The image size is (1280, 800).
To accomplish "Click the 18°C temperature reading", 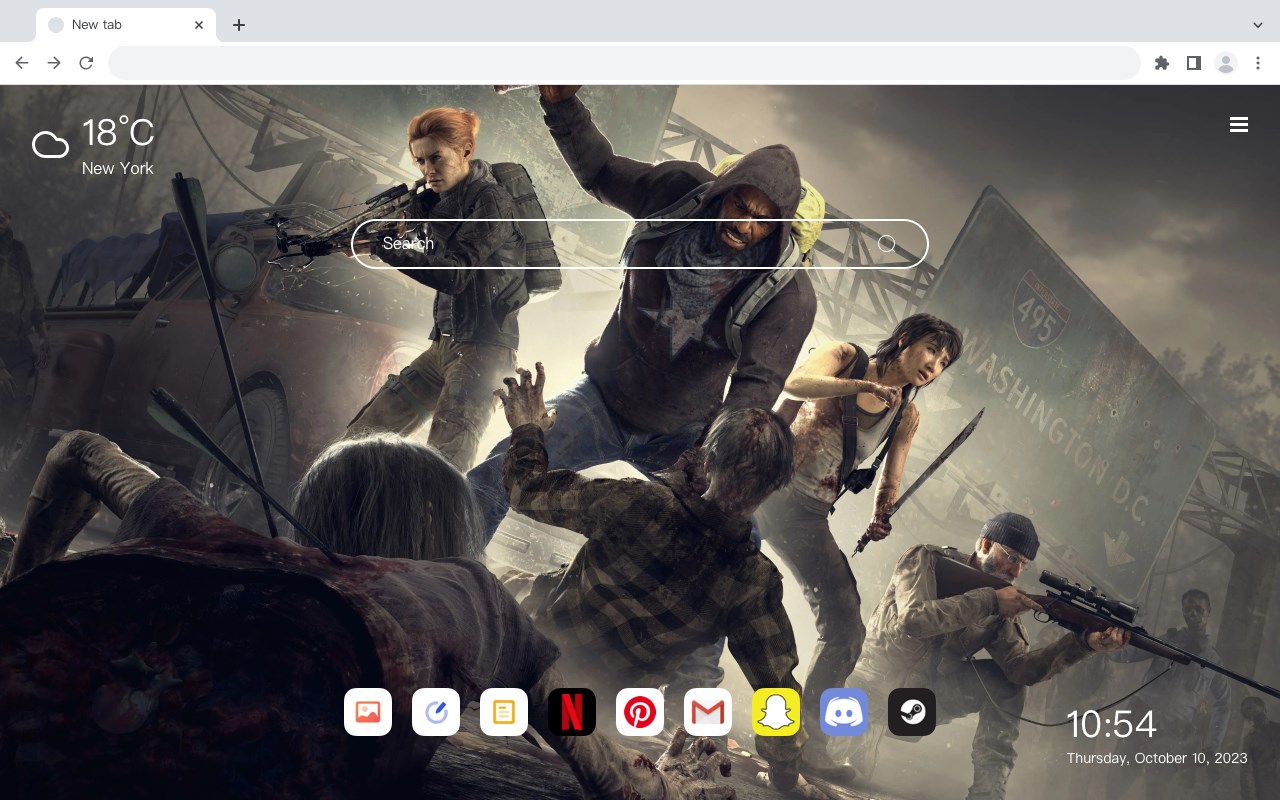I will coord(118,132).
